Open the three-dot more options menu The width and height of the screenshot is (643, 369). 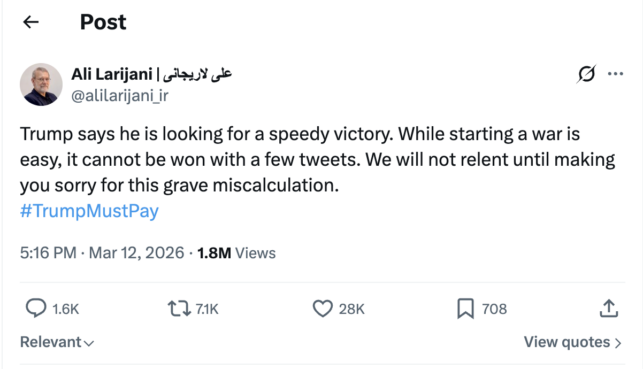click(615, 74)
